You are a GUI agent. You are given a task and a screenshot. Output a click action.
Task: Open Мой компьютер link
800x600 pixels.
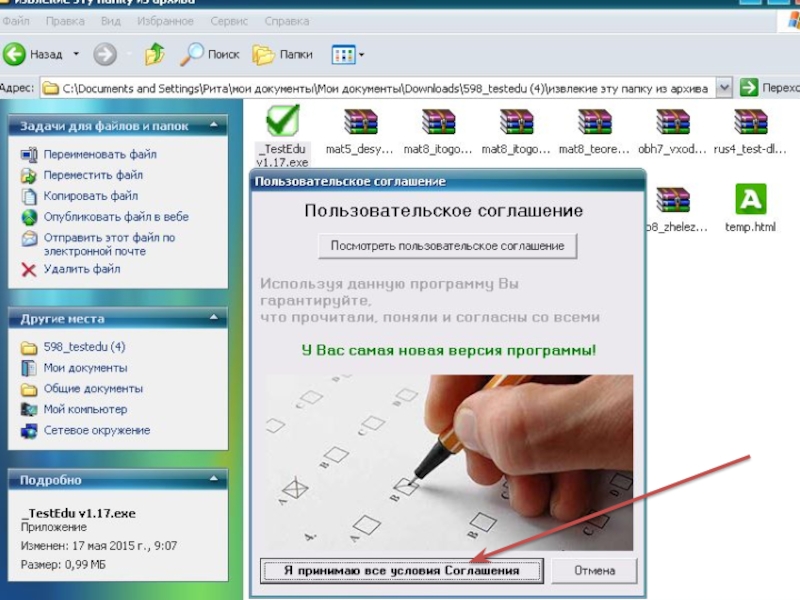click(x=85, y=410)
